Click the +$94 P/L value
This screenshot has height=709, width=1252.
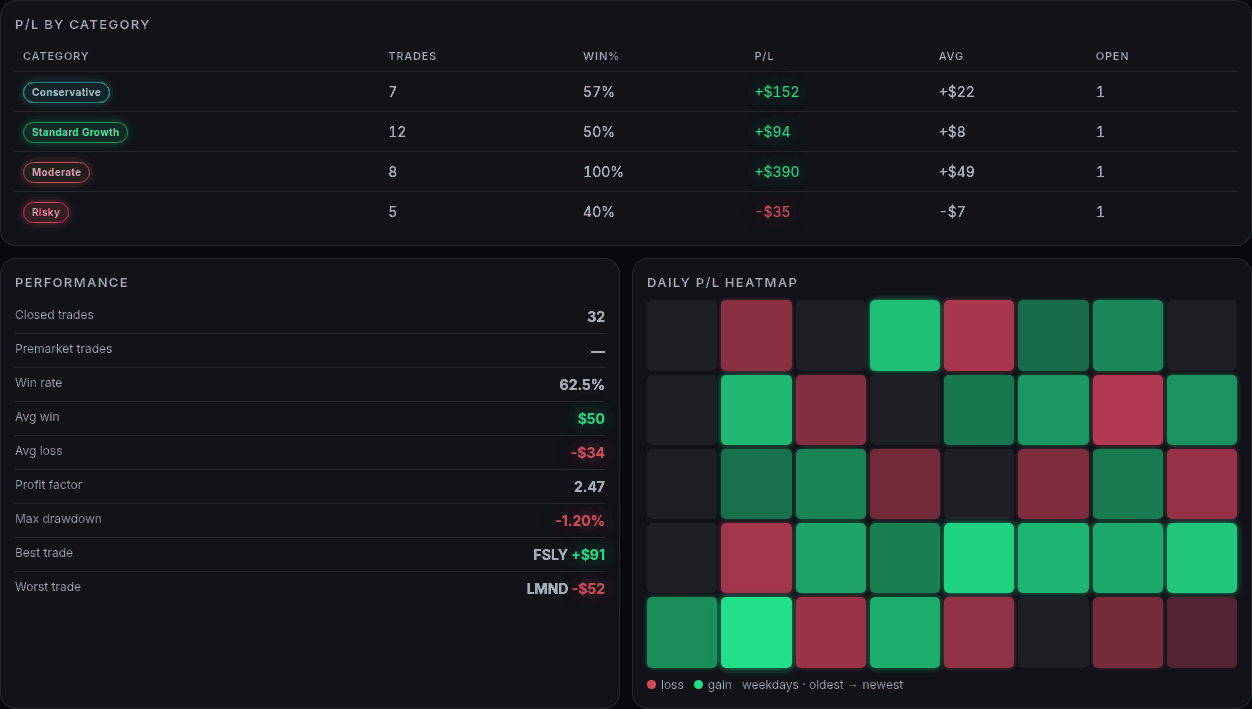coord(773,132)
